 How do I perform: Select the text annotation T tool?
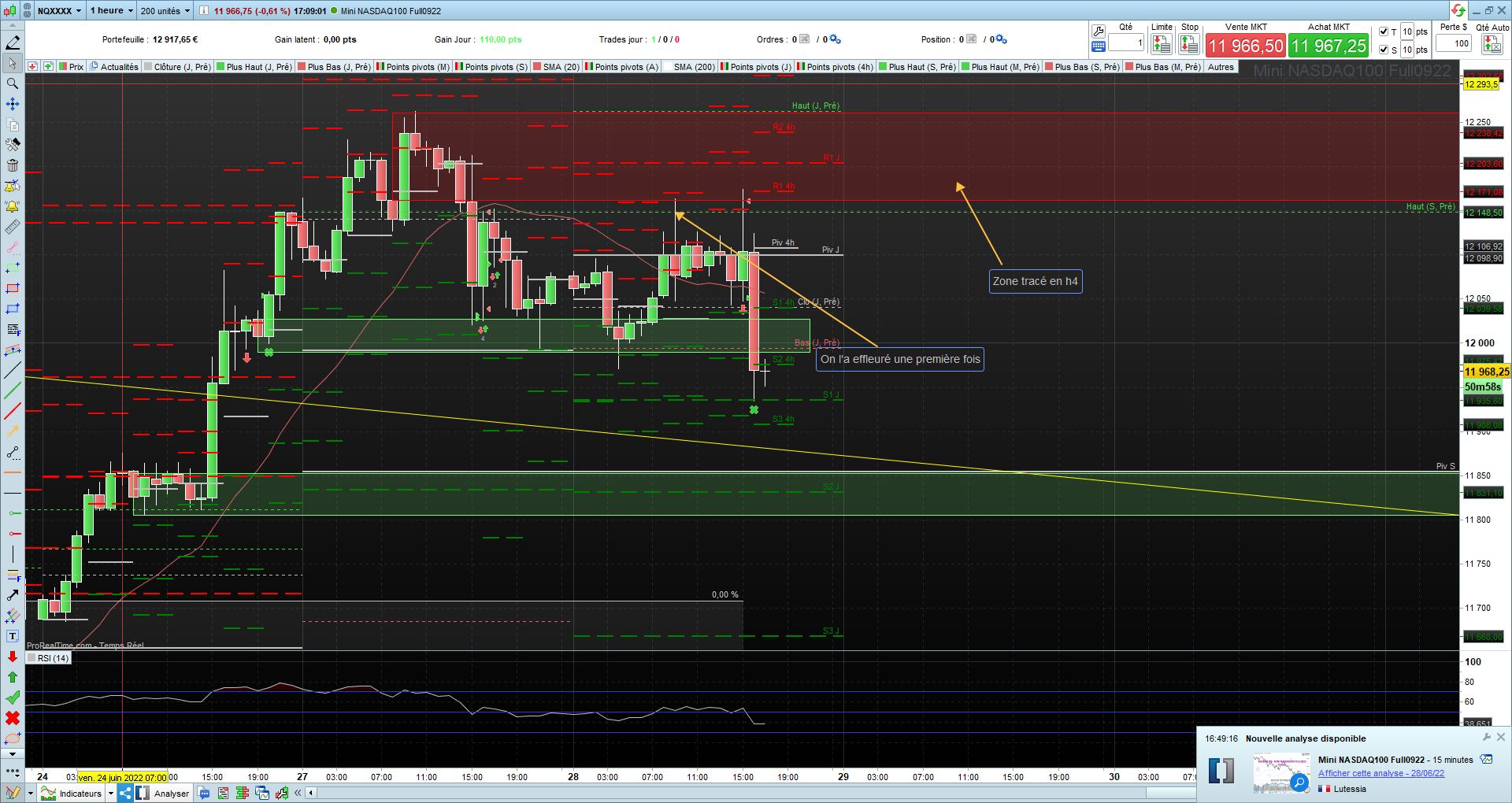(12, 636)
